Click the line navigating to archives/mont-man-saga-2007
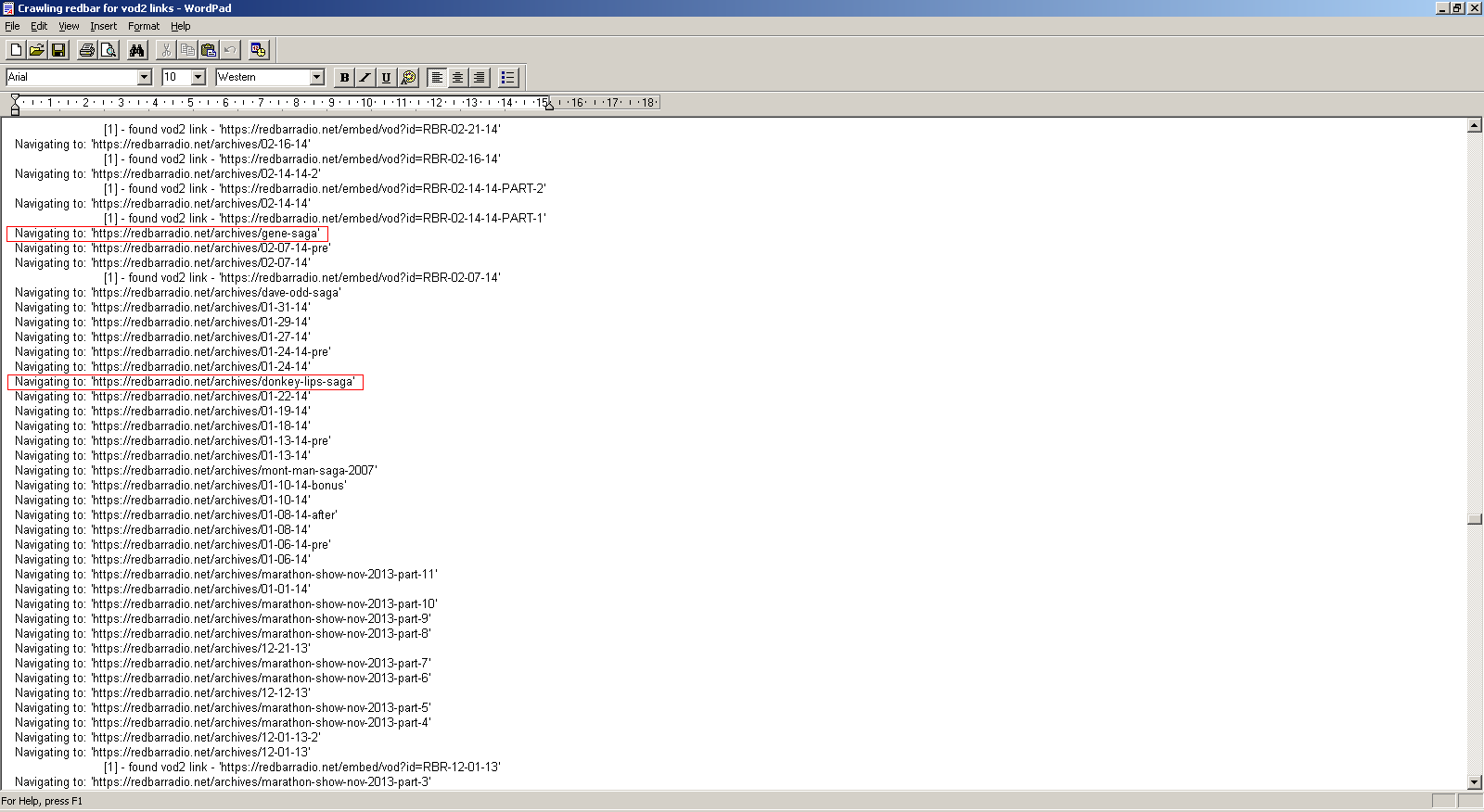 pyautogui.click(x=196, y=471)
